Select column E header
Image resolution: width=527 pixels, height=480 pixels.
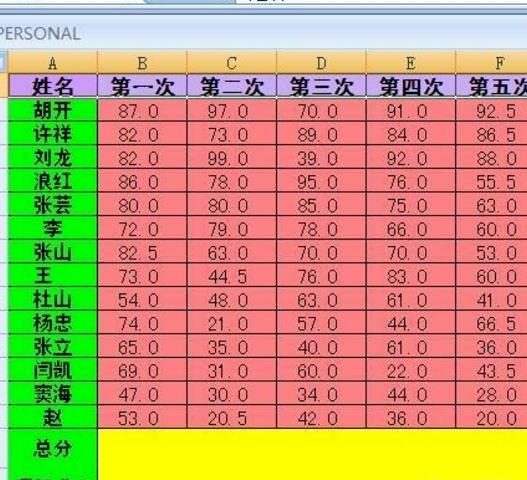pos(411,62)
